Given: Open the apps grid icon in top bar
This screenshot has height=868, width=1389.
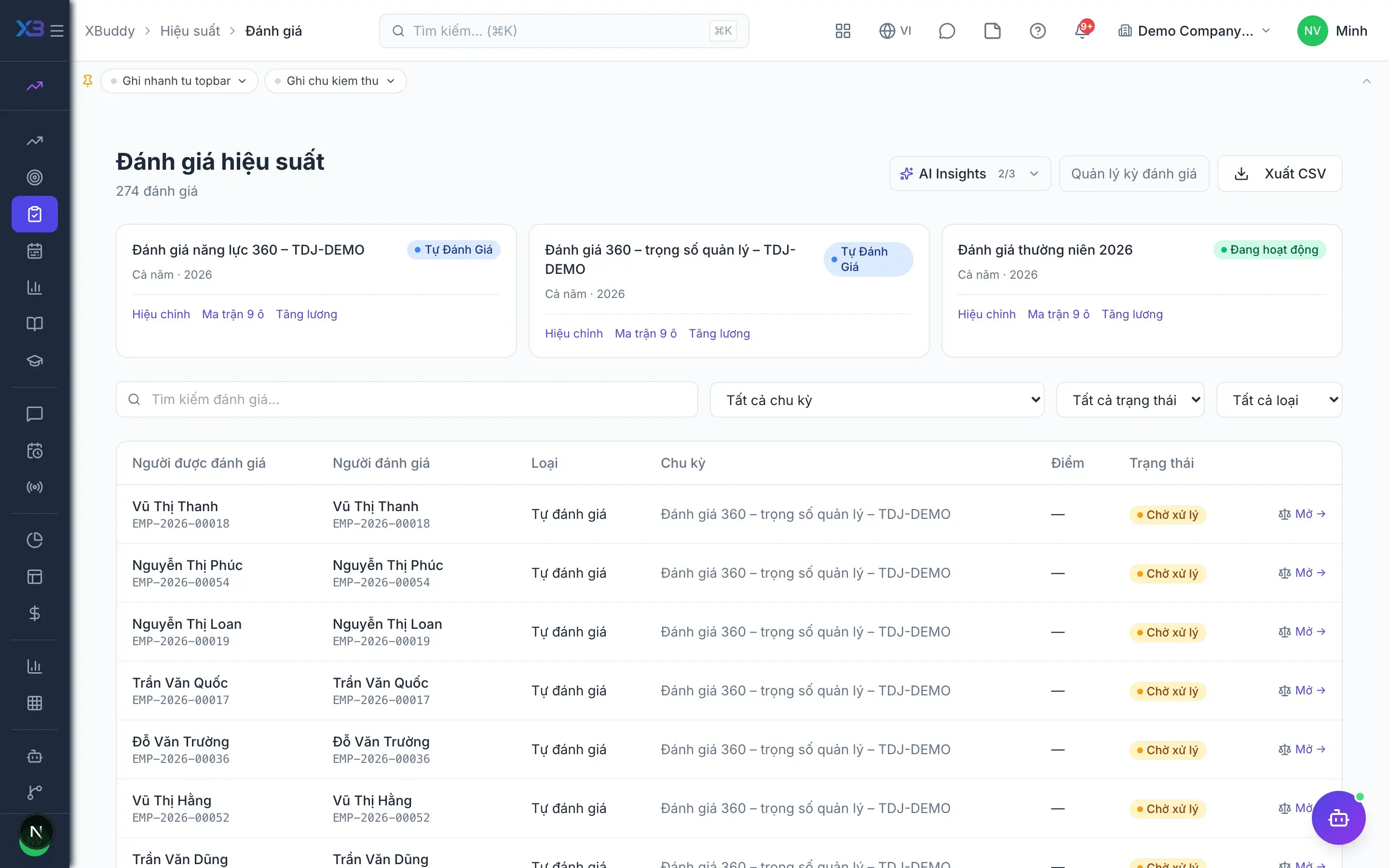Looking at the screenshot, I should coord(843,31).
